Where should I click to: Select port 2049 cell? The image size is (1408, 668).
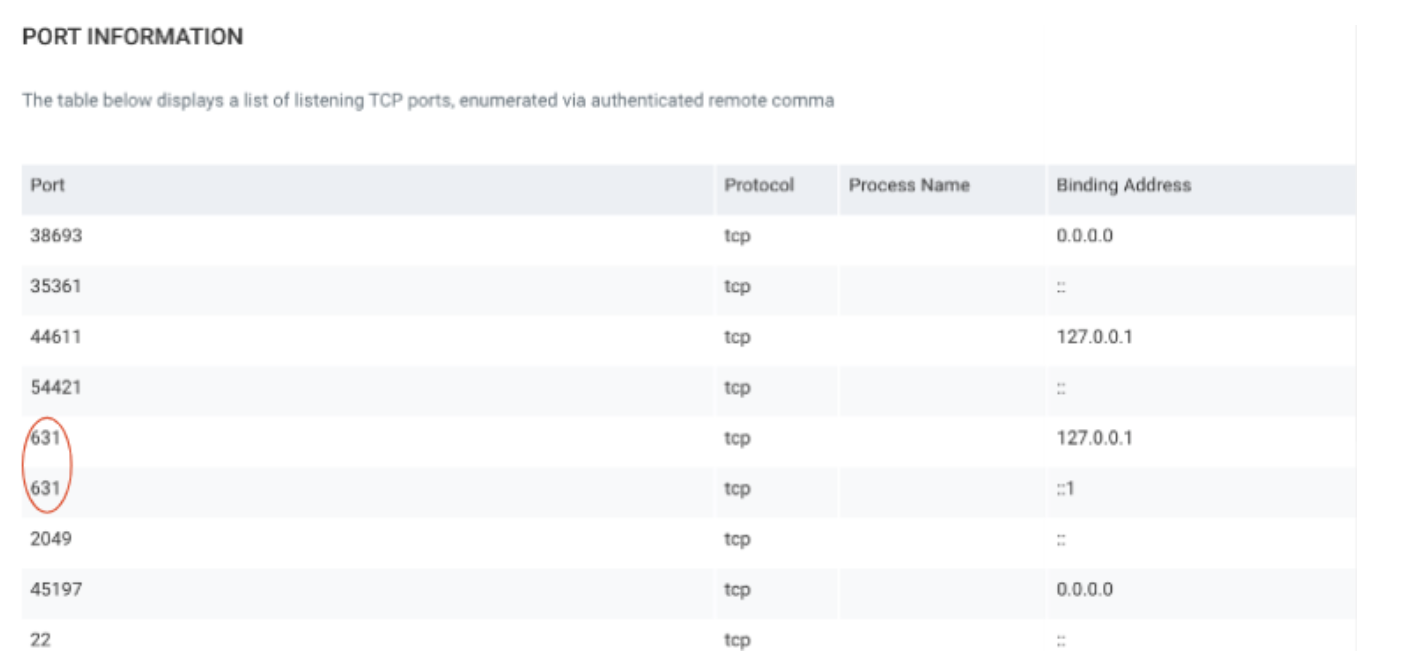[51, 539]
